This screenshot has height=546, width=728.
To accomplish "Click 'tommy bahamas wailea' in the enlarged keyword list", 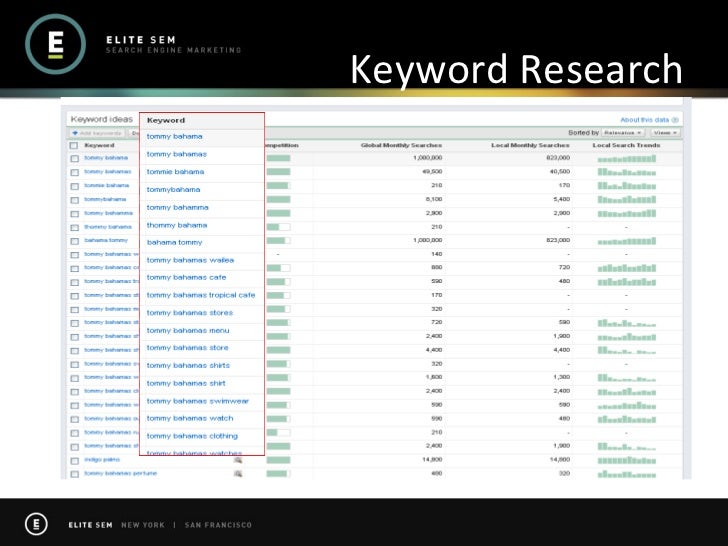I will (x=190, y=260).
